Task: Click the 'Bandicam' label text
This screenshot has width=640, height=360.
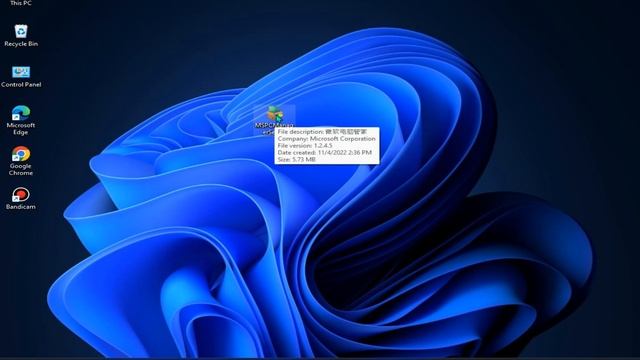Action: [21, 207]
